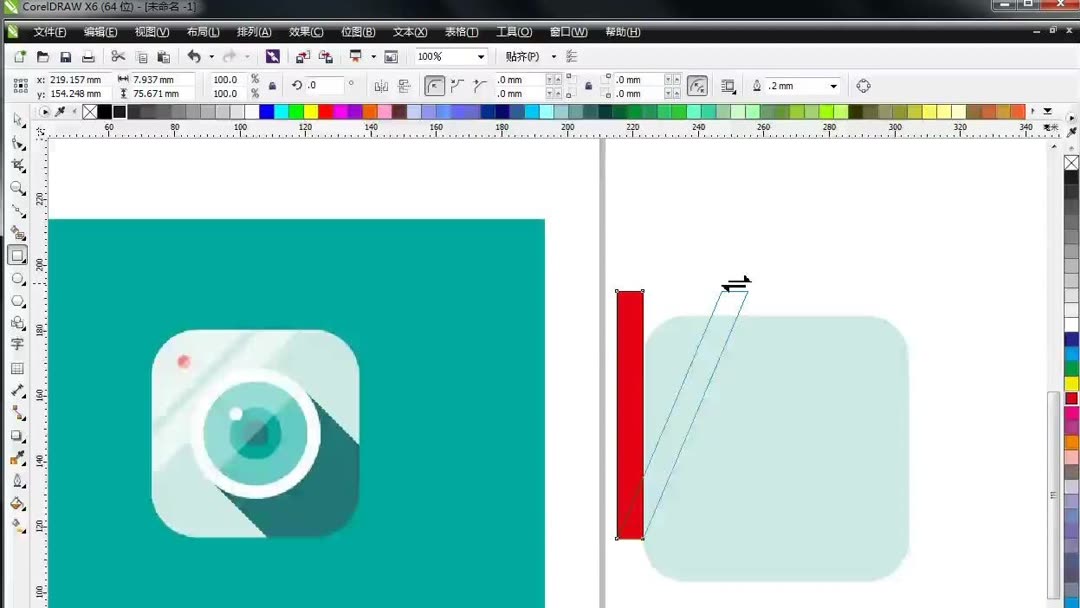Screen dimensions: 1080x608
Task: Select the Table tool
Action: click(x=18, y=368)
